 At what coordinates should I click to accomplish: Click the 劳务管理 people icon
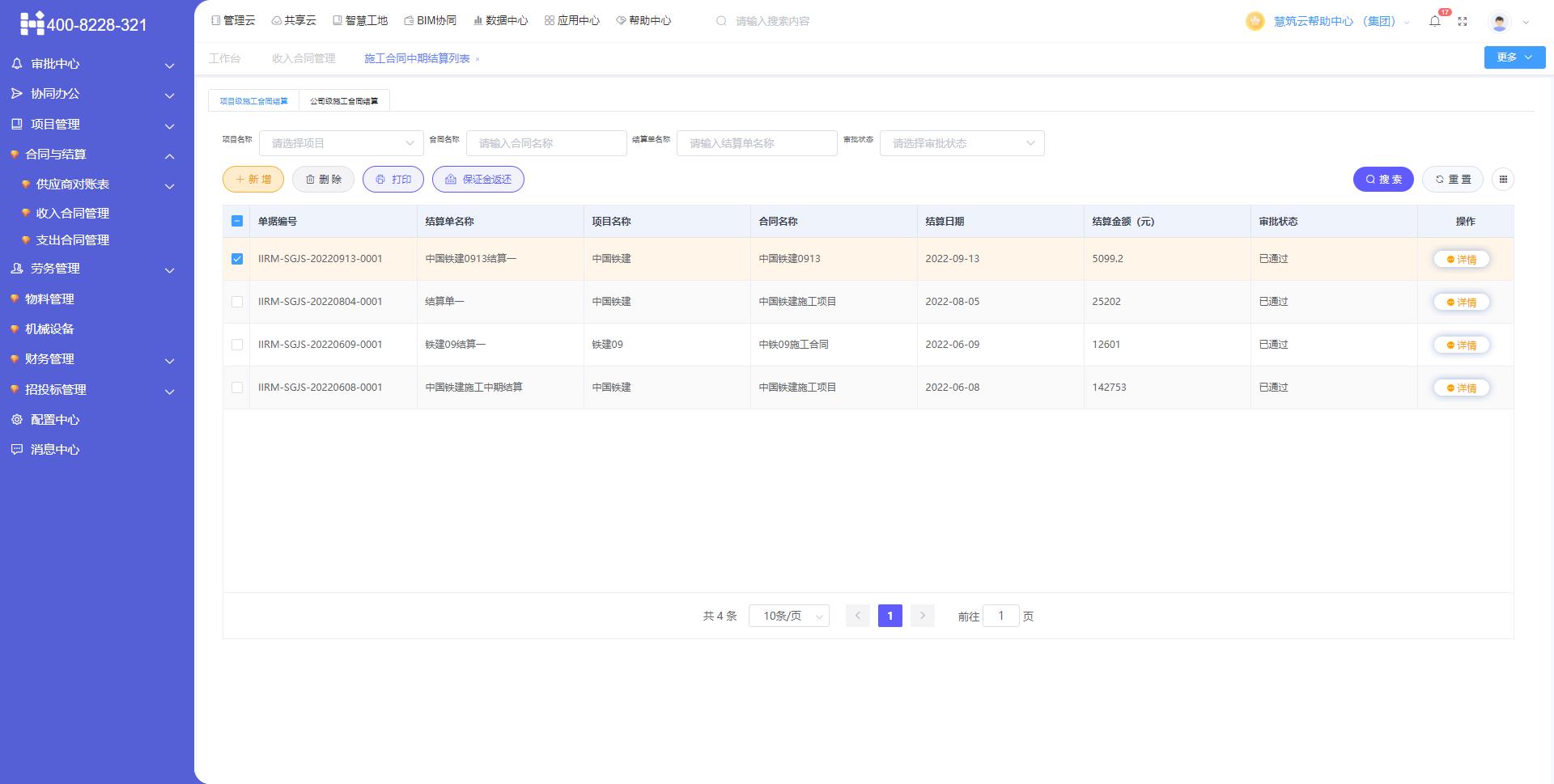coord(16,269)
